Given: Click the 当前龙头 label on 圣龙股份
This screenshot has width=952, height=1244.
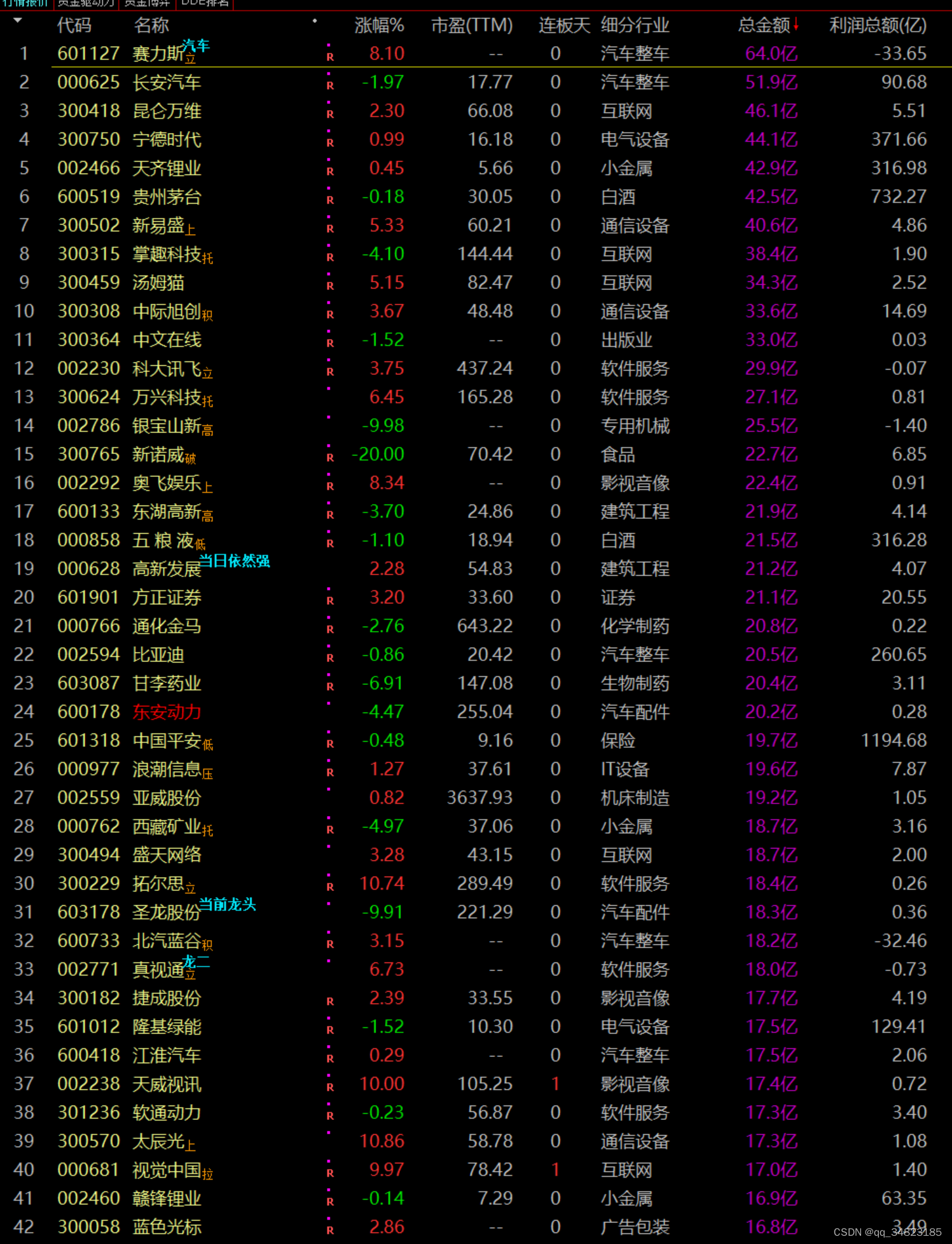Looking at the screenshot, I should pyautogui.click(x=228, y=904).
